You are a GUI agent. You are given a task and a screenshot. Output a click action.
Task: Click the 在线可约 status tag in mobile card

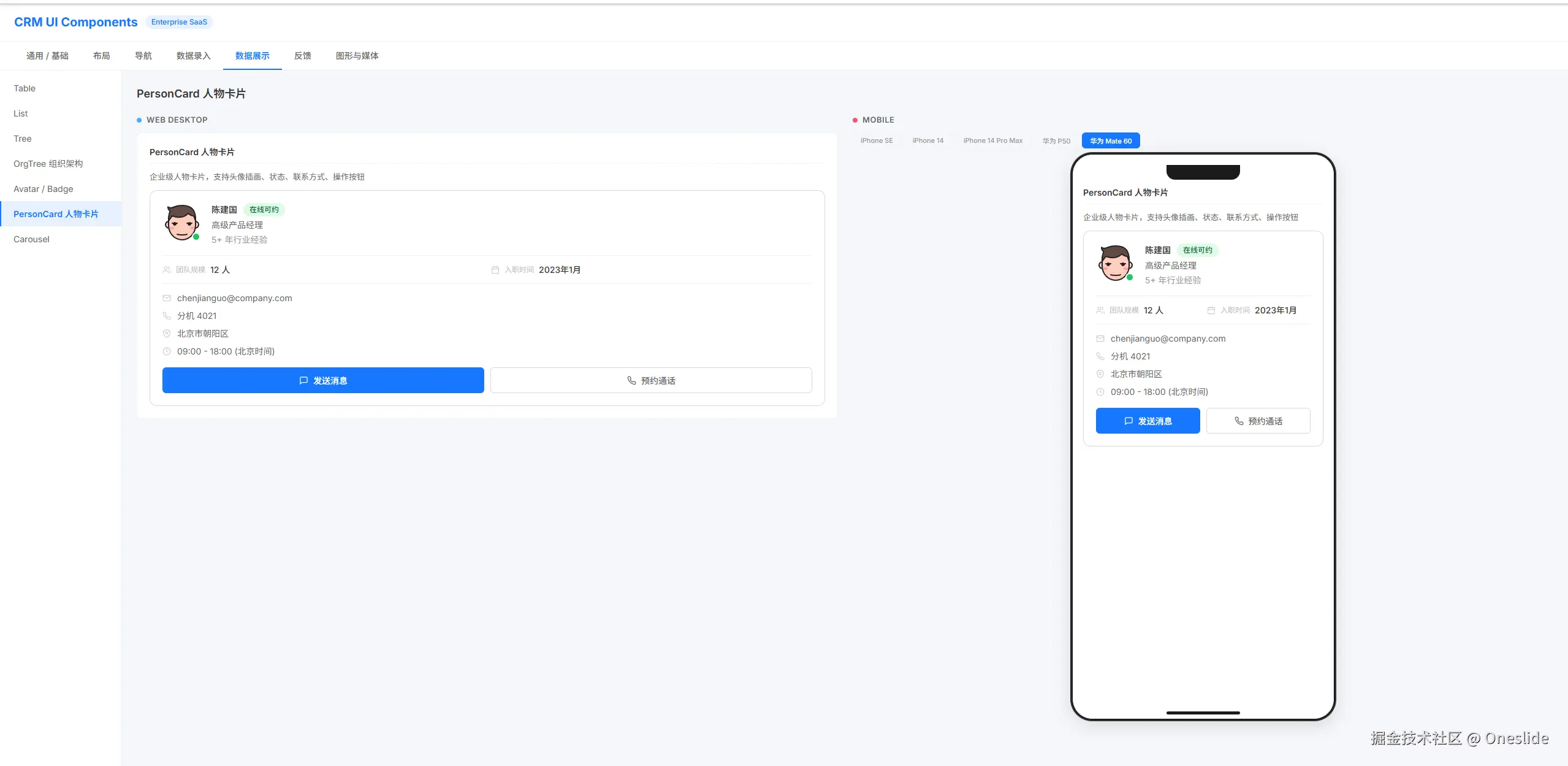1198,250
